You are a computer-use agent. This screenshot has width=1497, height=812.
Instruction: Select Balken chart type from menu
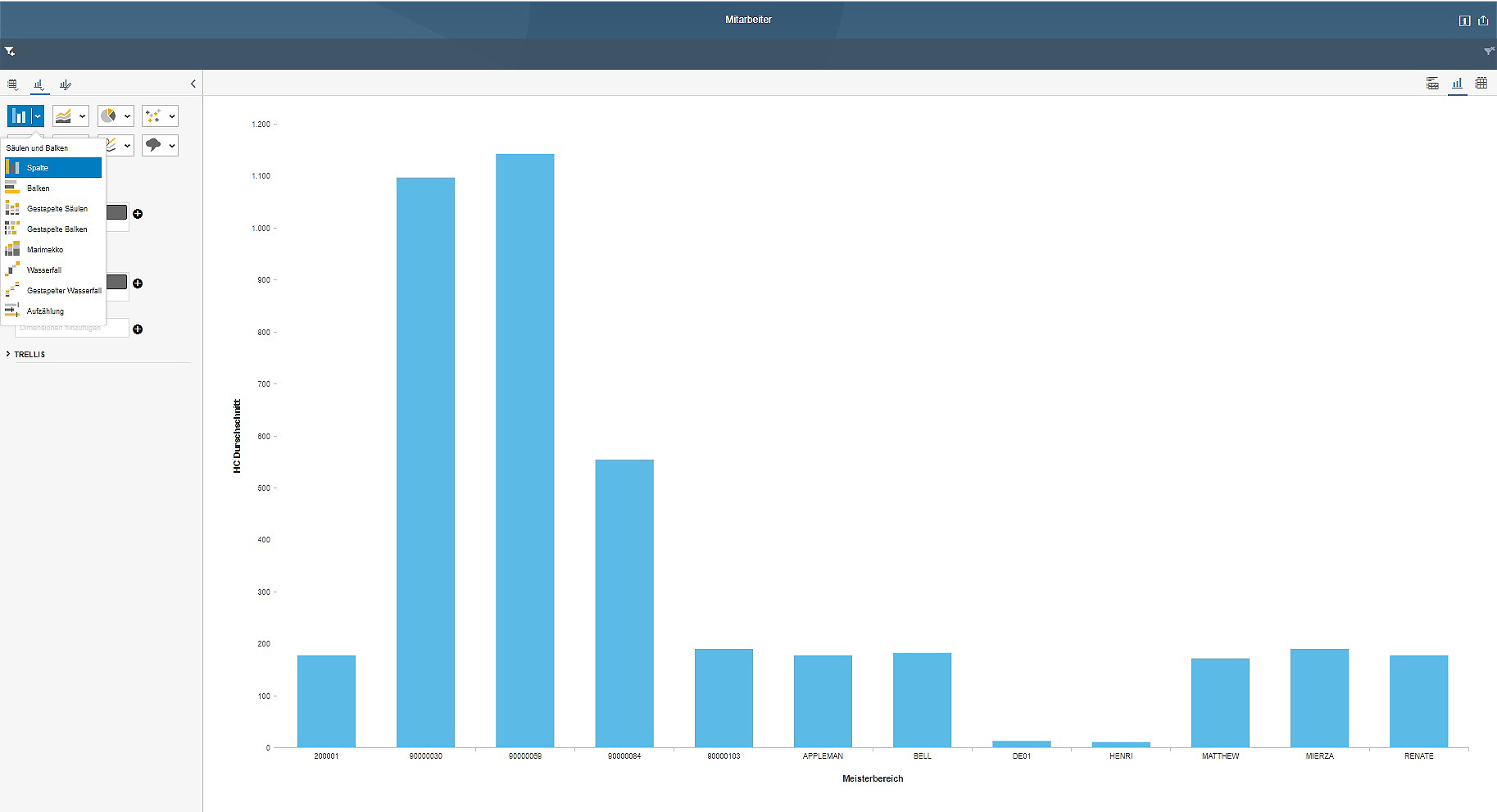tap(39, 188)
